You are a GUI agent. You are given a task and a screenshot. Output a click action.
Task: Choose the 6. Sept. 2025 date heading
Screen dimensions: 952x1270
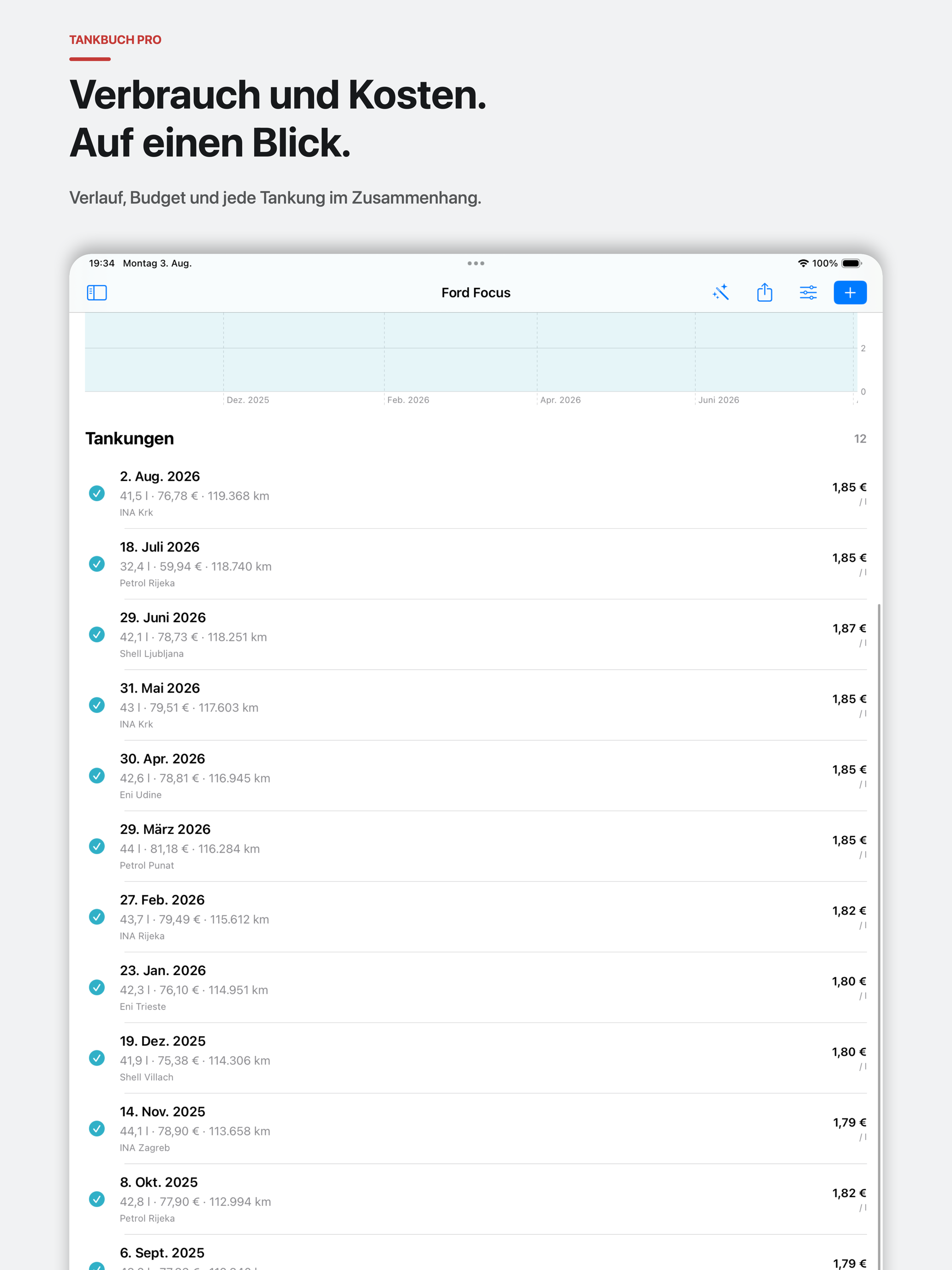[162, 1253]
